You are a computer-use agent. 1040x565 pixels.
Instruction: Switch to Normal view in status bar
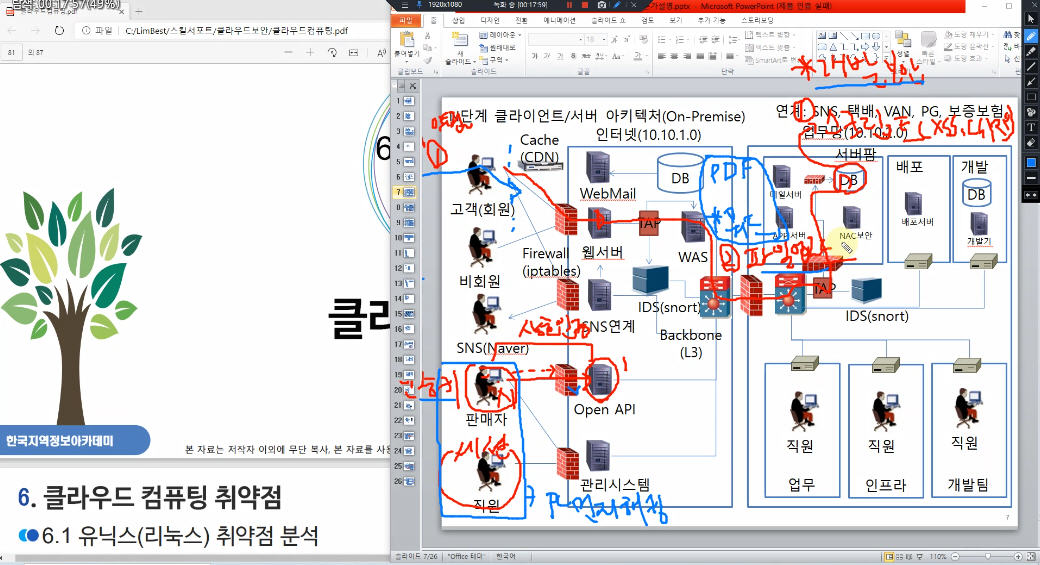(890, 556)
